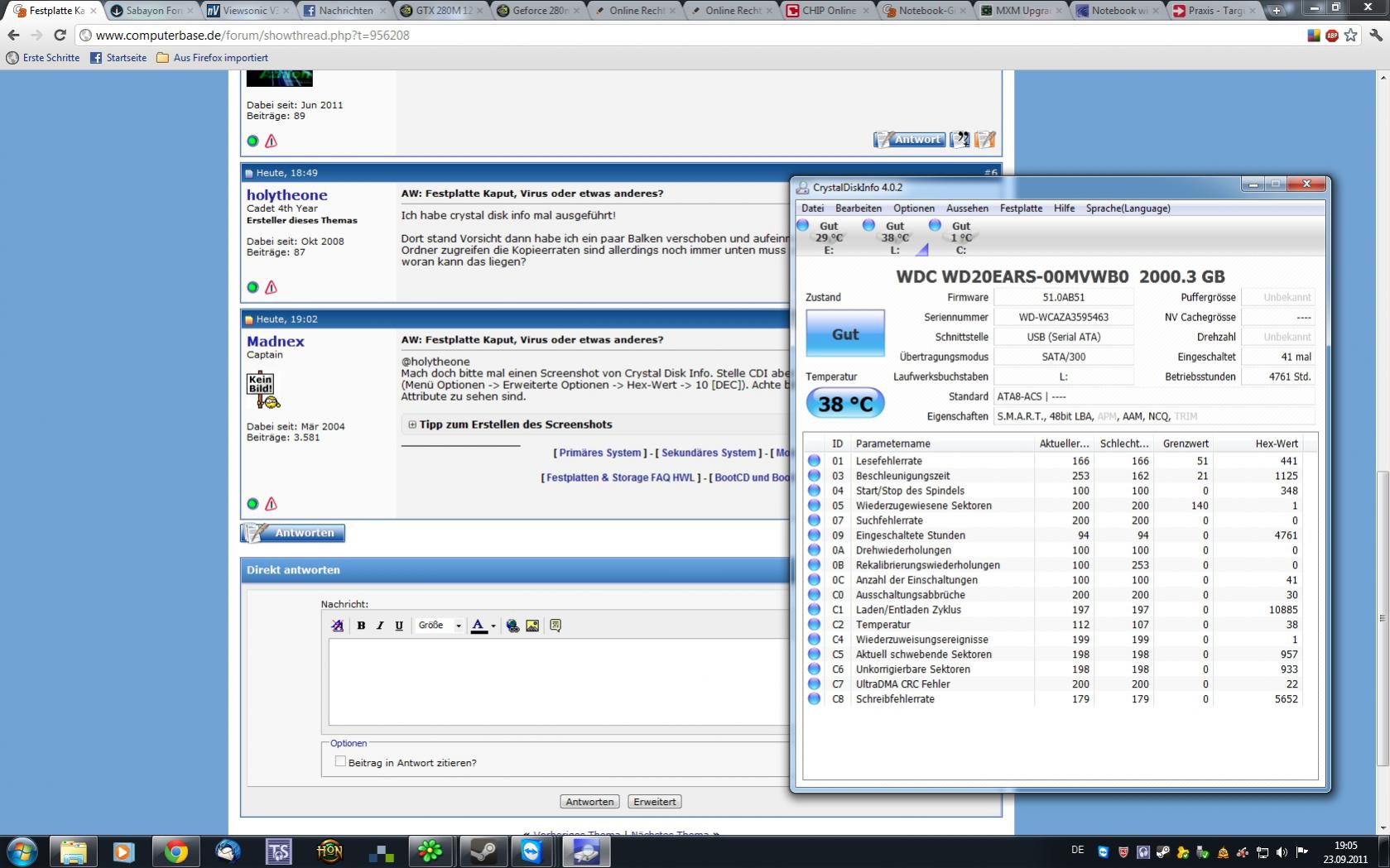Click the address bar URL field
This screenshot has height=868, width=1390.
pos(687,36)
